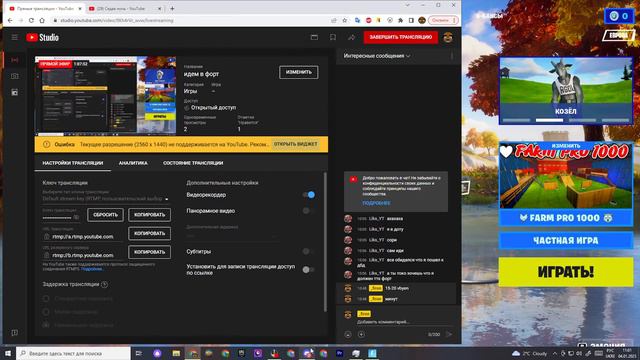
Task: Click the YouTube Studio logo
Action: (42, 38)
